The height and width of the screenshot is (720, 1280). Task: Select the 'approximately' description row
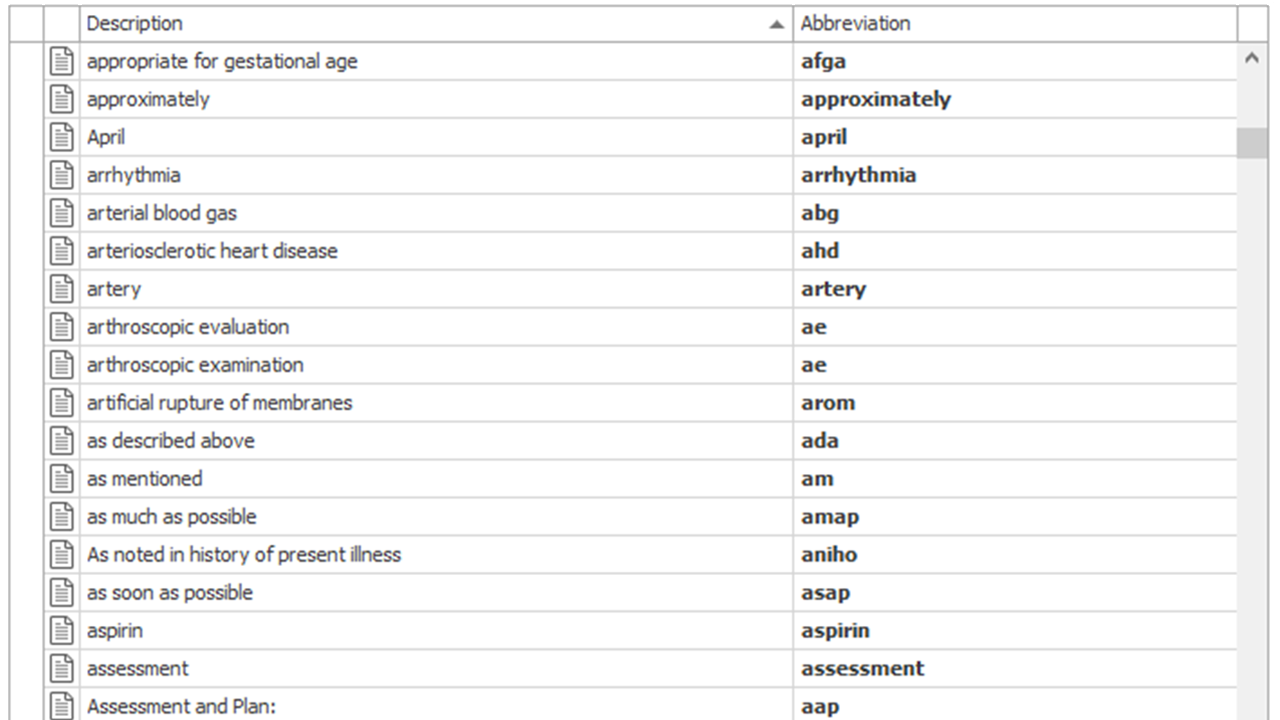tap(436, 99)
